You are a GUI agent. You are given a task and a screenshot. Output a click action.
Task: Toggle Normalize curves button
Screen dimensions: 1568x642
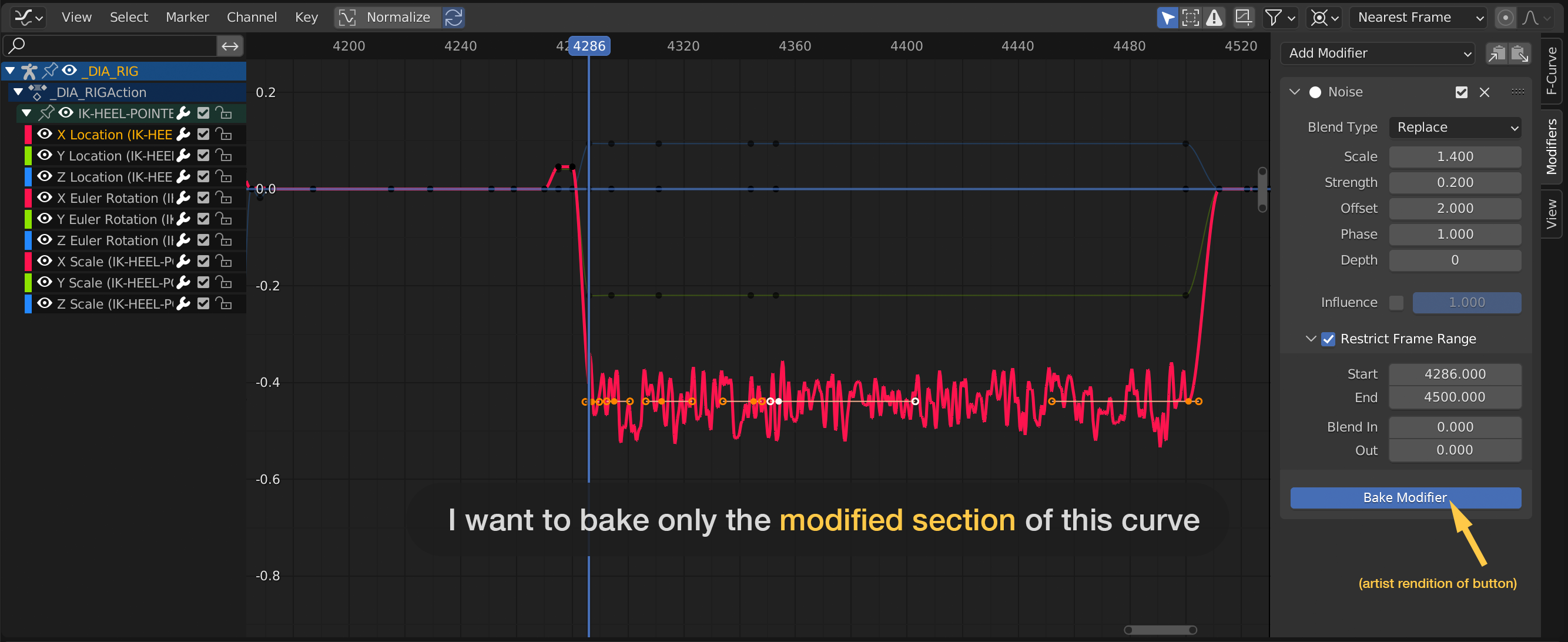point(388,17)
